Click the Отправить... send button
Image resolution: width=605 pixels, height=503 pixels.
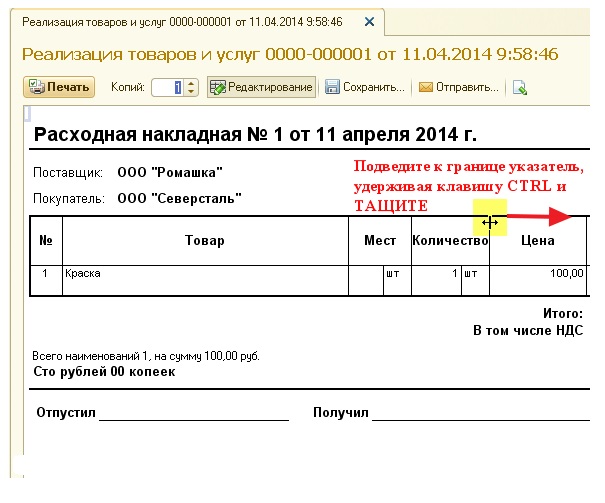459,87
